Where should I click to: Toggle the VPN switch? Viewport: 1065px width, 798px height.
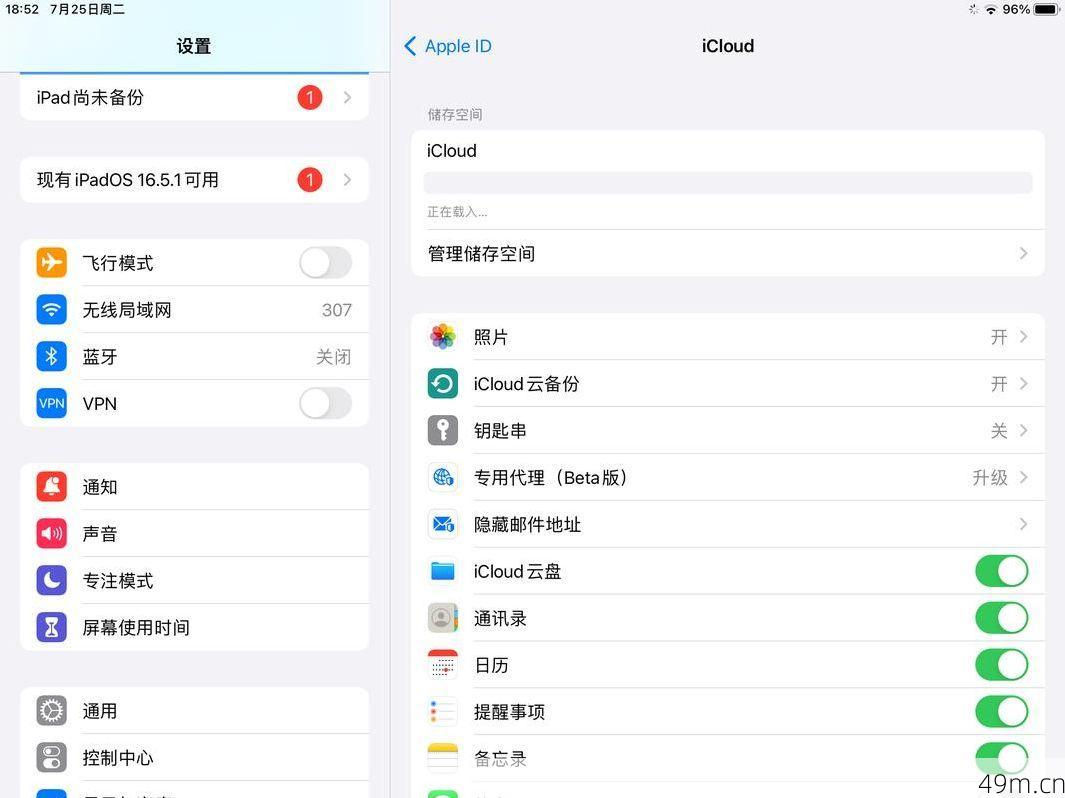click(x=325, y=403)
